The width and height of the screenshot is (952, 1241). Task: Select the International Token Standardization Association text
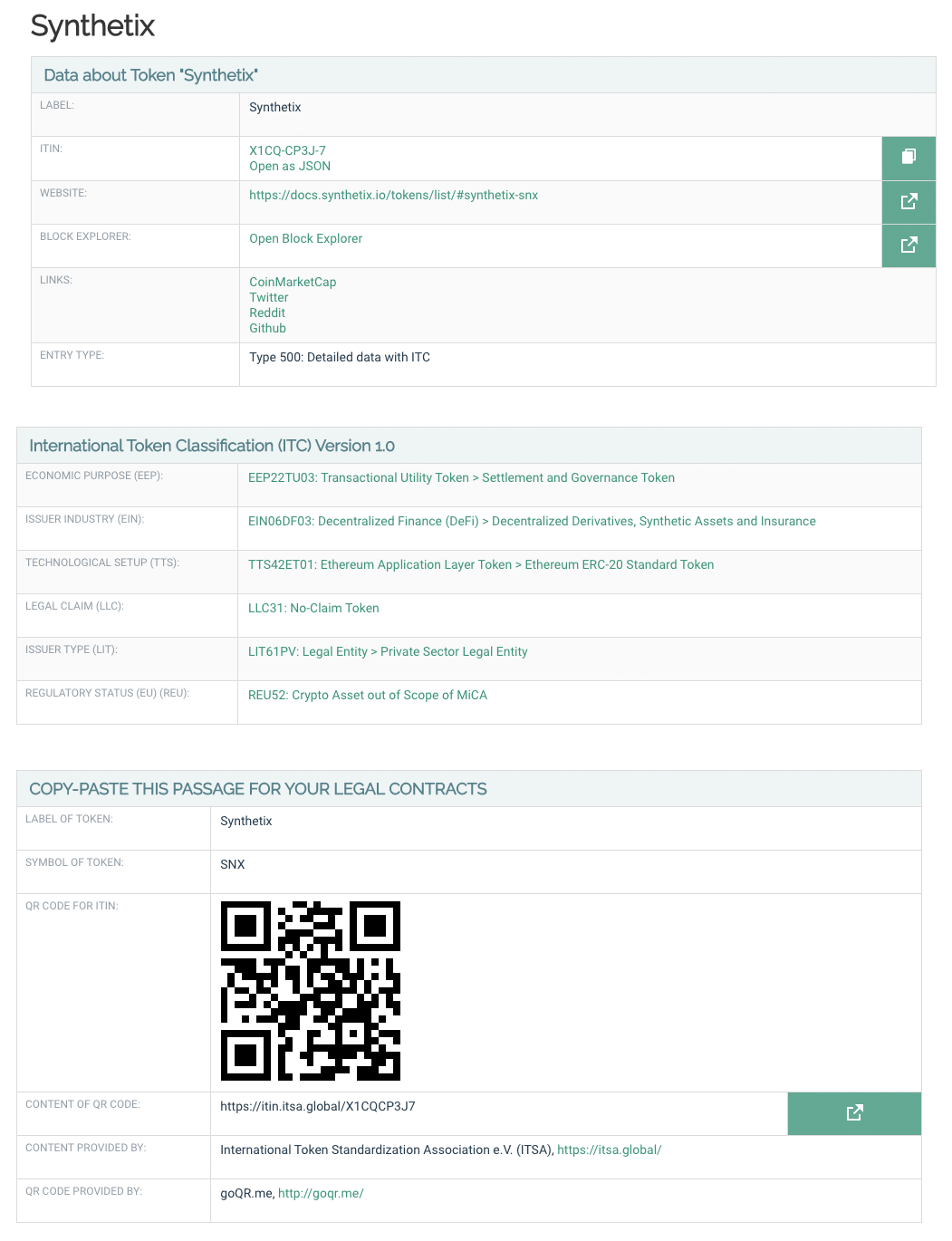pyautogui.click(x=387, y=1150)
